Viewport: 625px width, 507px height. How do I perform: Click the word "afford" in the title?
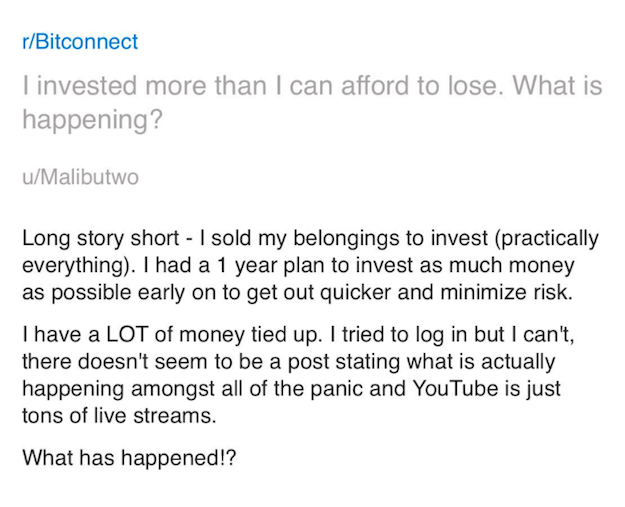375,85
